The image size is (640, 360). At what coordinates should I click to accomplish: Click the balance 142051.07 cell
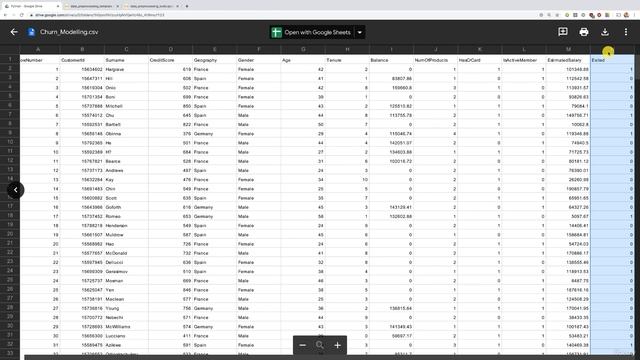[x=391, y=143]
